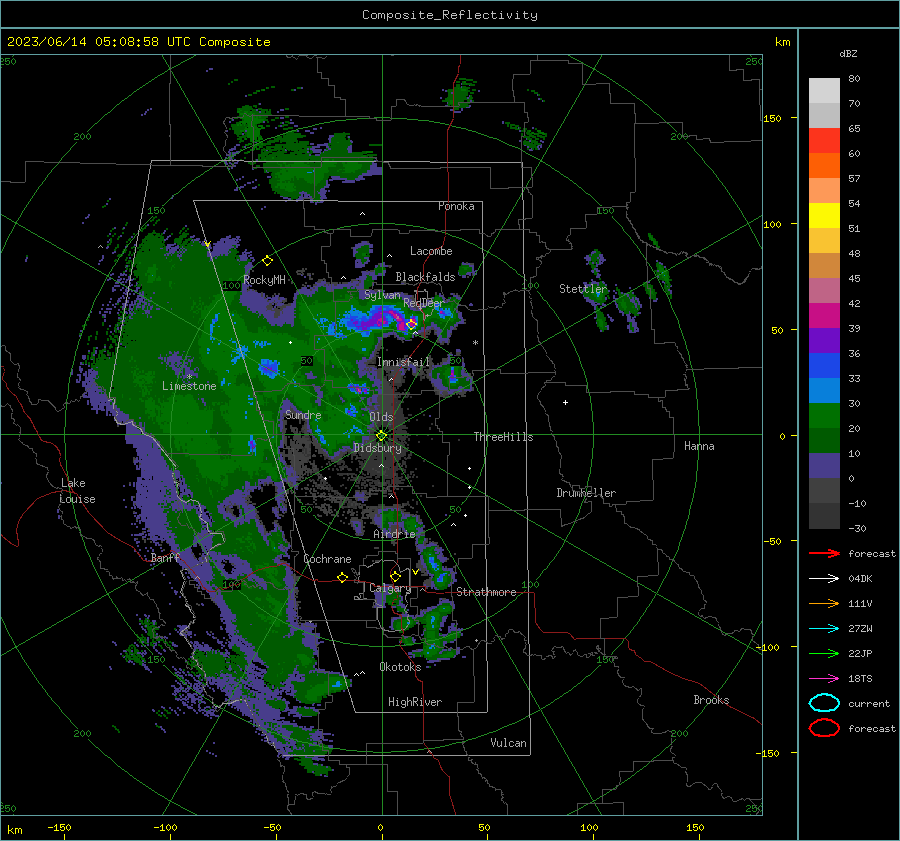
Task: Select the red 60–65 dBZ swatch
Action: [824, 141]
